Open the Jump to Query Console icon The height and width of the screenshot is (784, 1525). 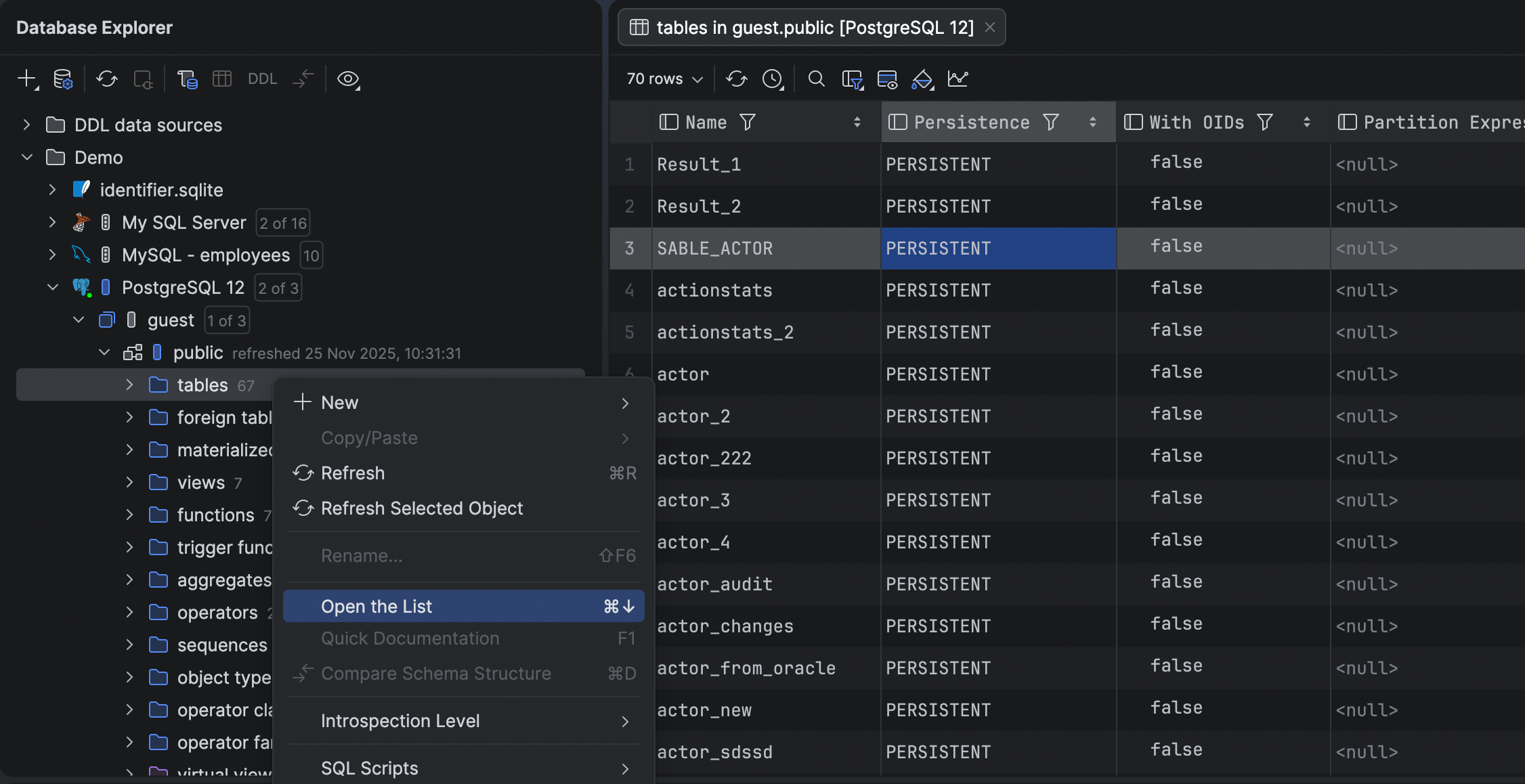187,79
